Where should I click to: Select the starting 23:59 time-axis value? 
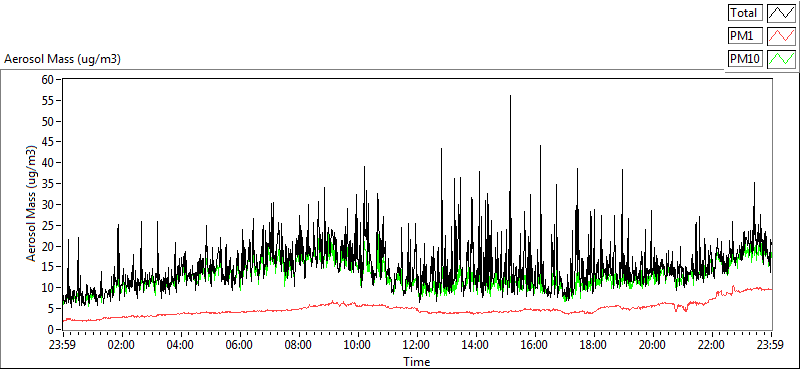pos(62,345)
